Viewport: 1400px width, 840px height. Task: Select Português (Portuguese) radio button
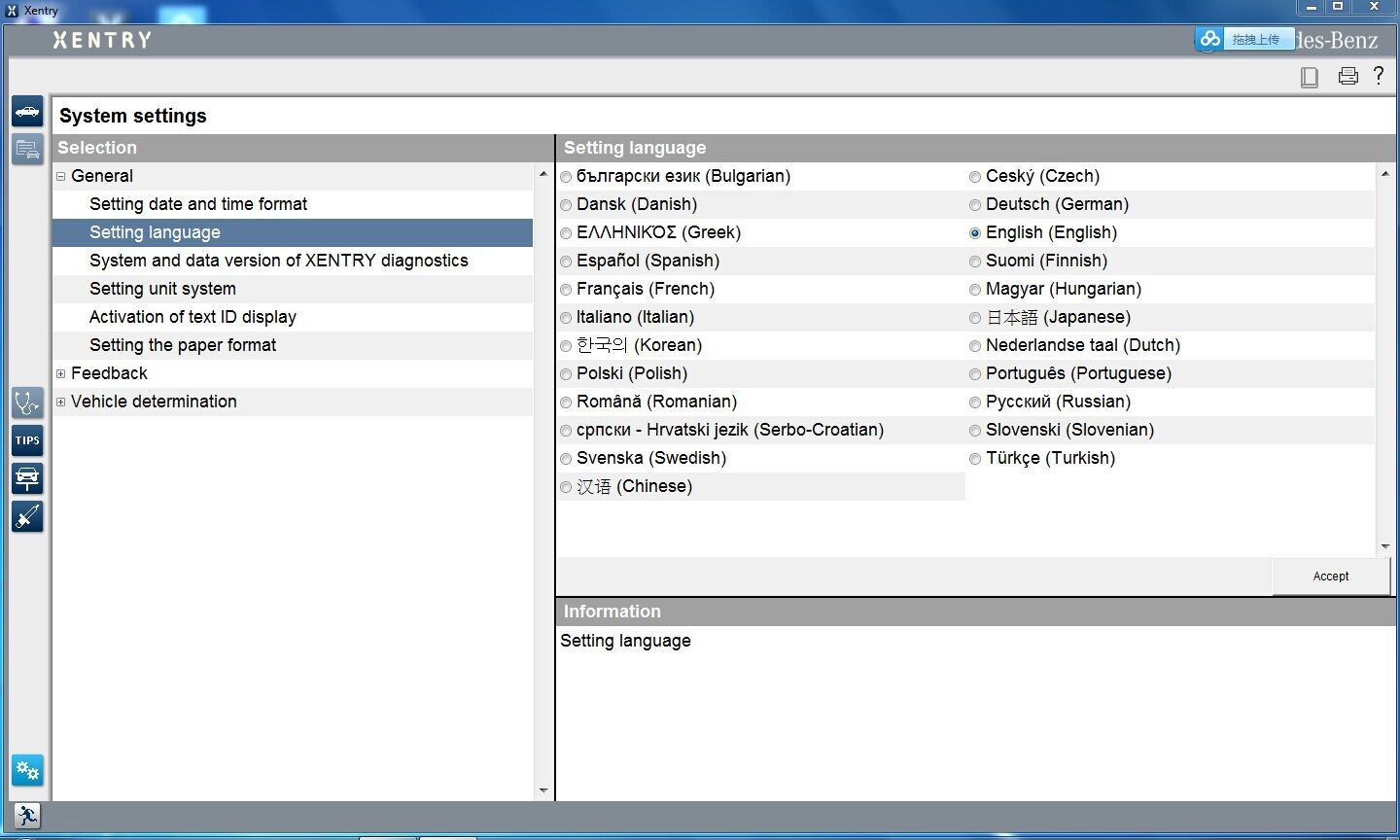pyautogui.click(x=975, y=374)
